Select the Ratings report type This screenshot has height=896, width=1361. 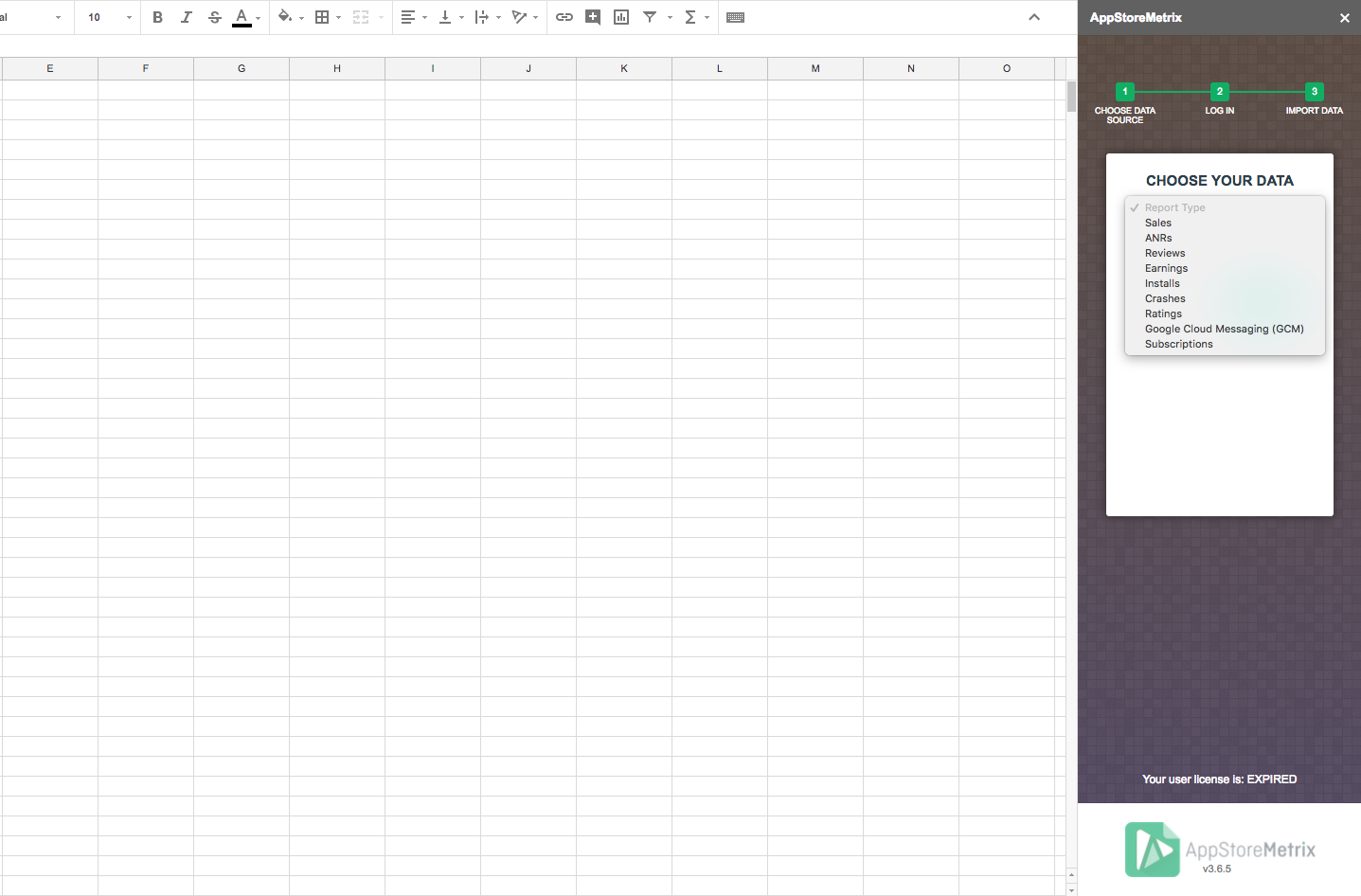pos(1225,314)
